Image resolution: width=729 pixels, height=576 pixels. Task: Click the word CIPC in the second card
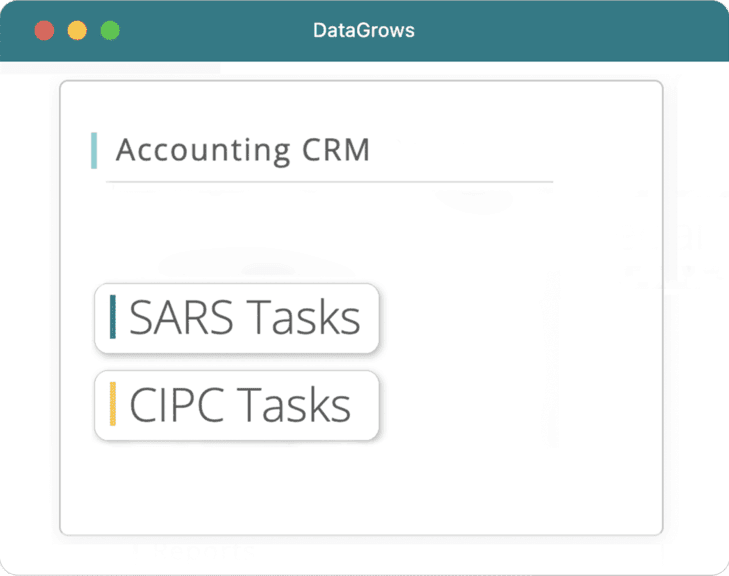click(177, 405)
